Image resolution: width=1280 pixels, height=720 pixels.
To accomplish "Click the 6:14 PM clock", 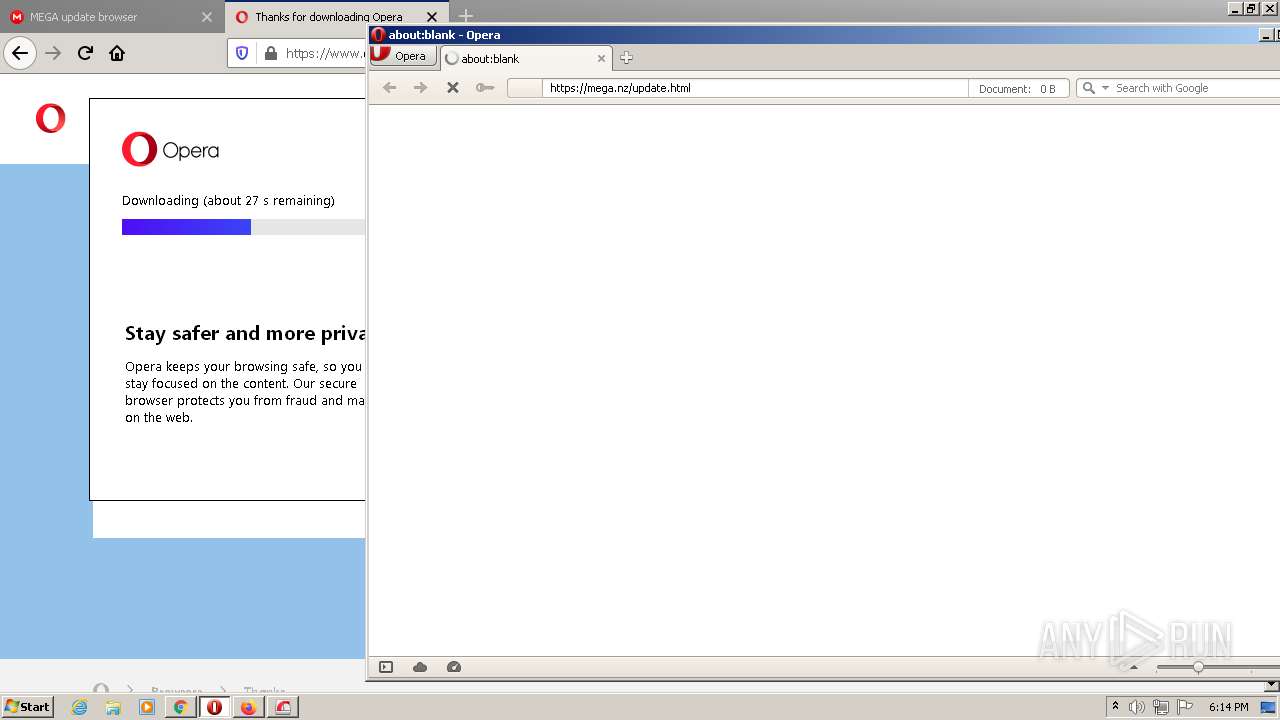I will 1228,707.
